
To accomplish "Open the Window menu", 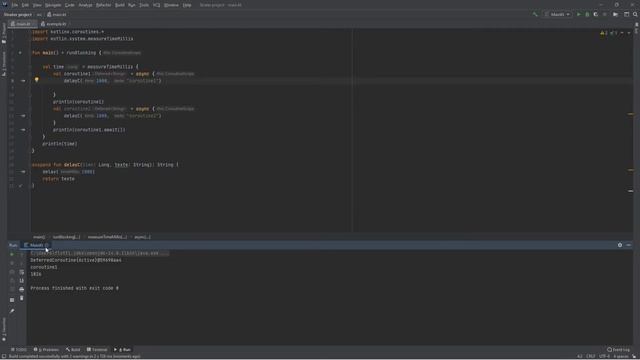I will (171, 5).
